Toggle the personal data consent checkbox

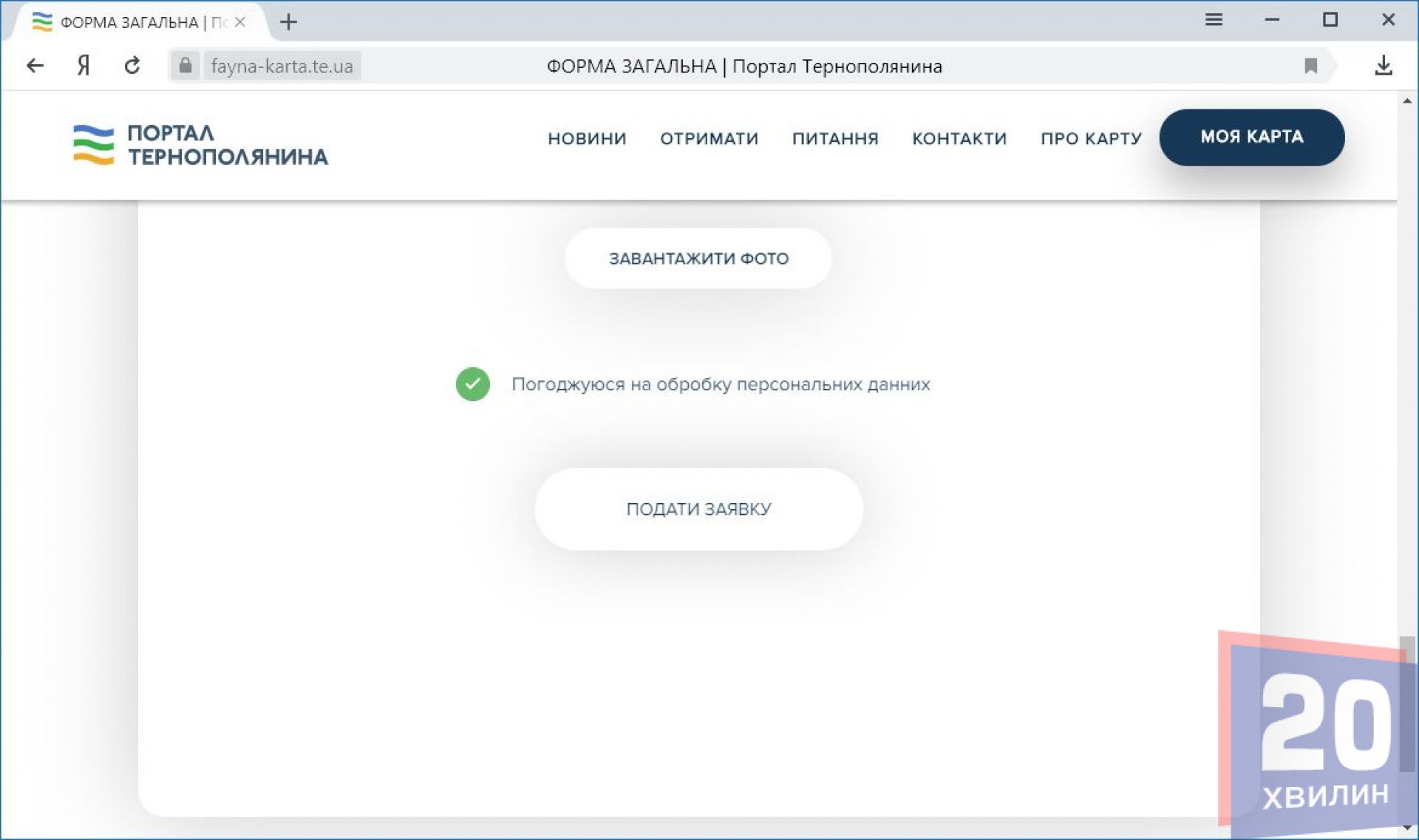pyautogui.click(x=473, y=384)
